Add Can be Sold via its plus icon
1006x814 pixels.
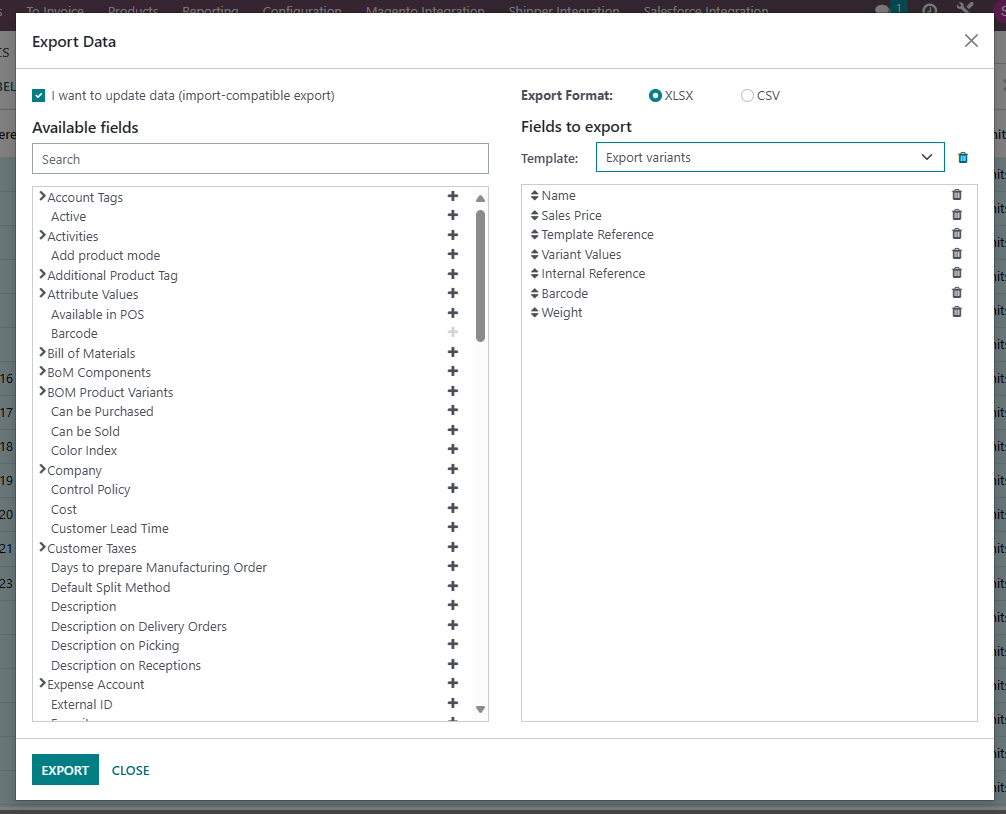click(x=452, y=429)
